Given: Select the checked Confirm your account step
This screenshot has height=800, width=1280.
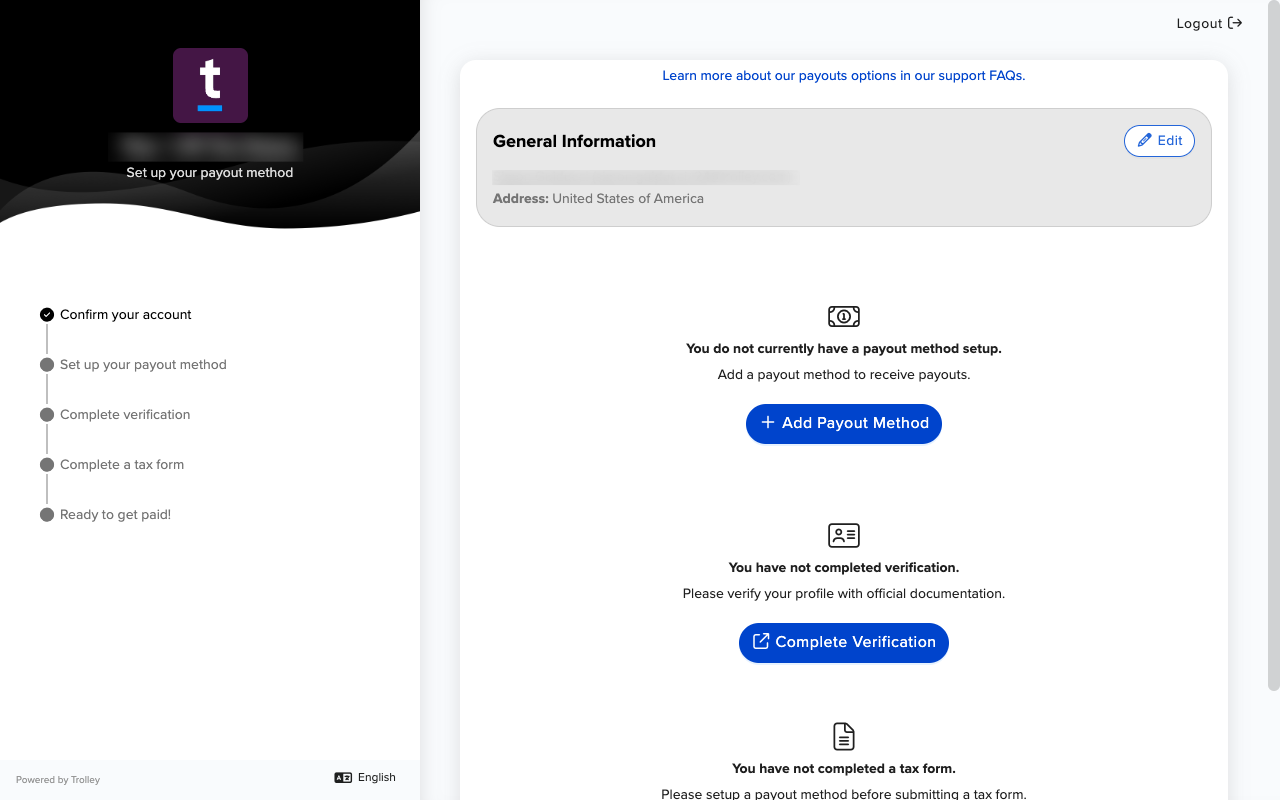Looking at the screenshot, I should [116, 314].
